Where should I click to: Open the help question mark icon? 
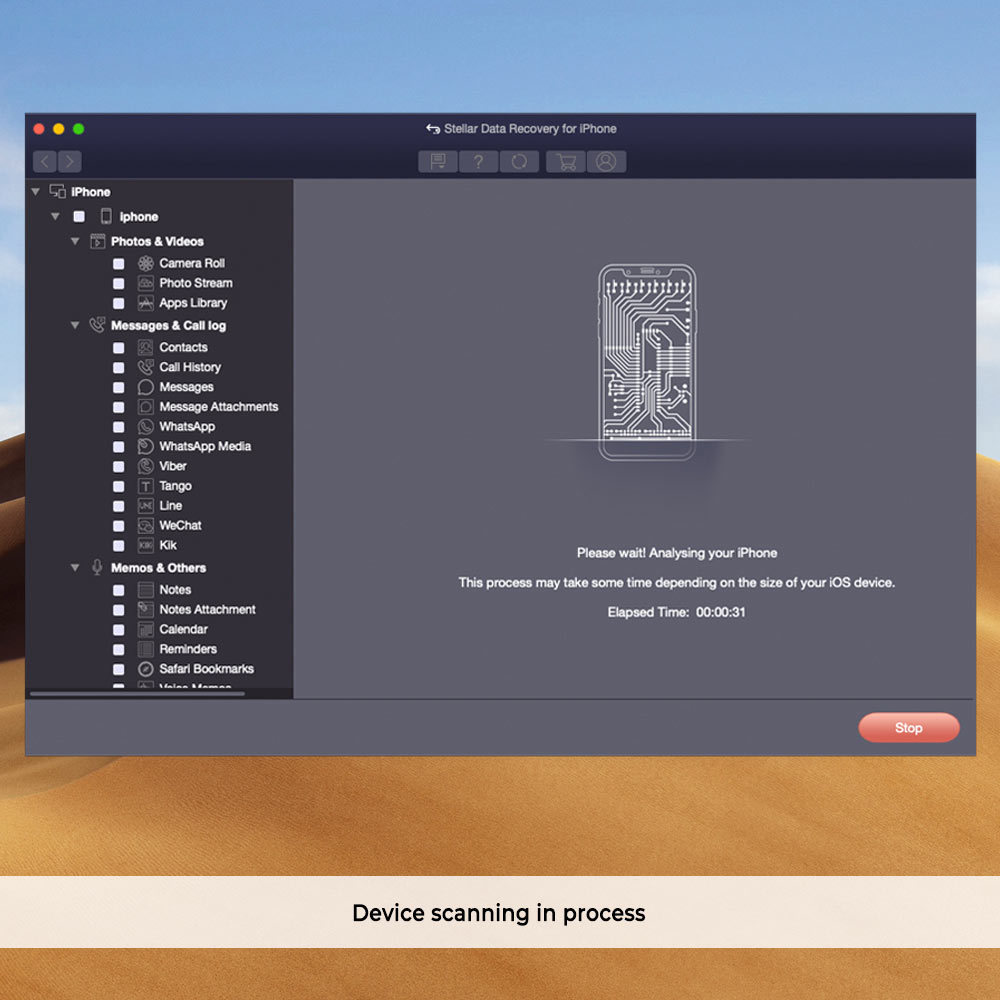(478, 161)
